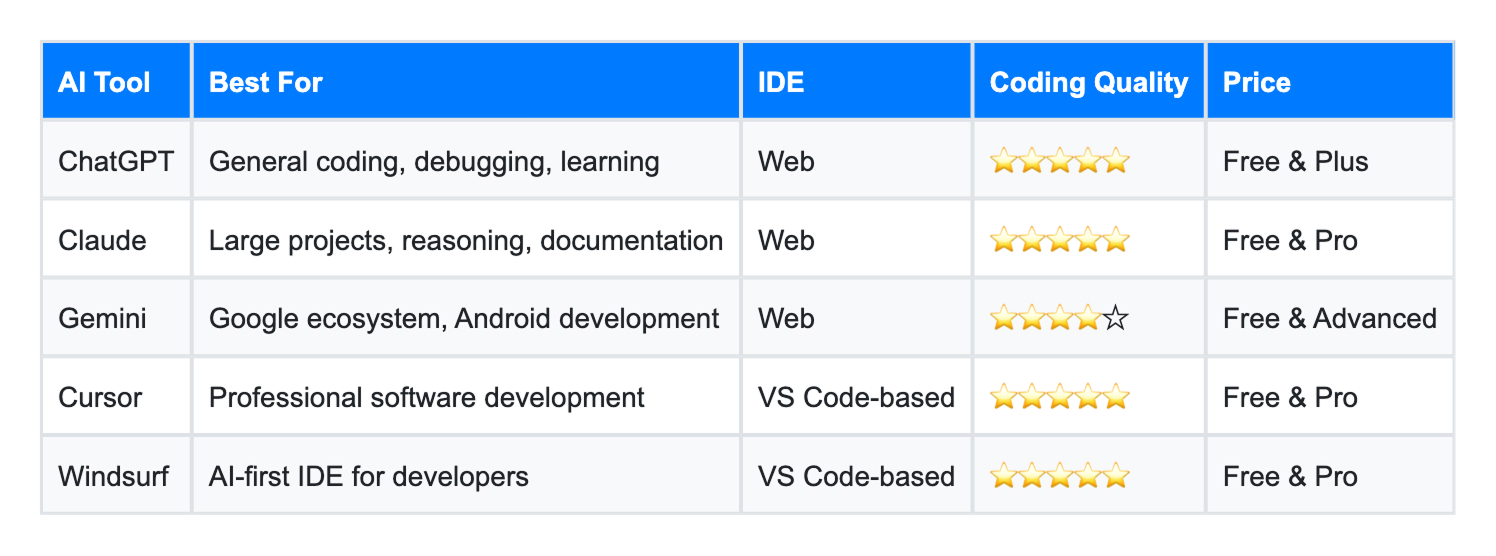Click 'Free & Pro' in the Claude row

(1290, 239)
